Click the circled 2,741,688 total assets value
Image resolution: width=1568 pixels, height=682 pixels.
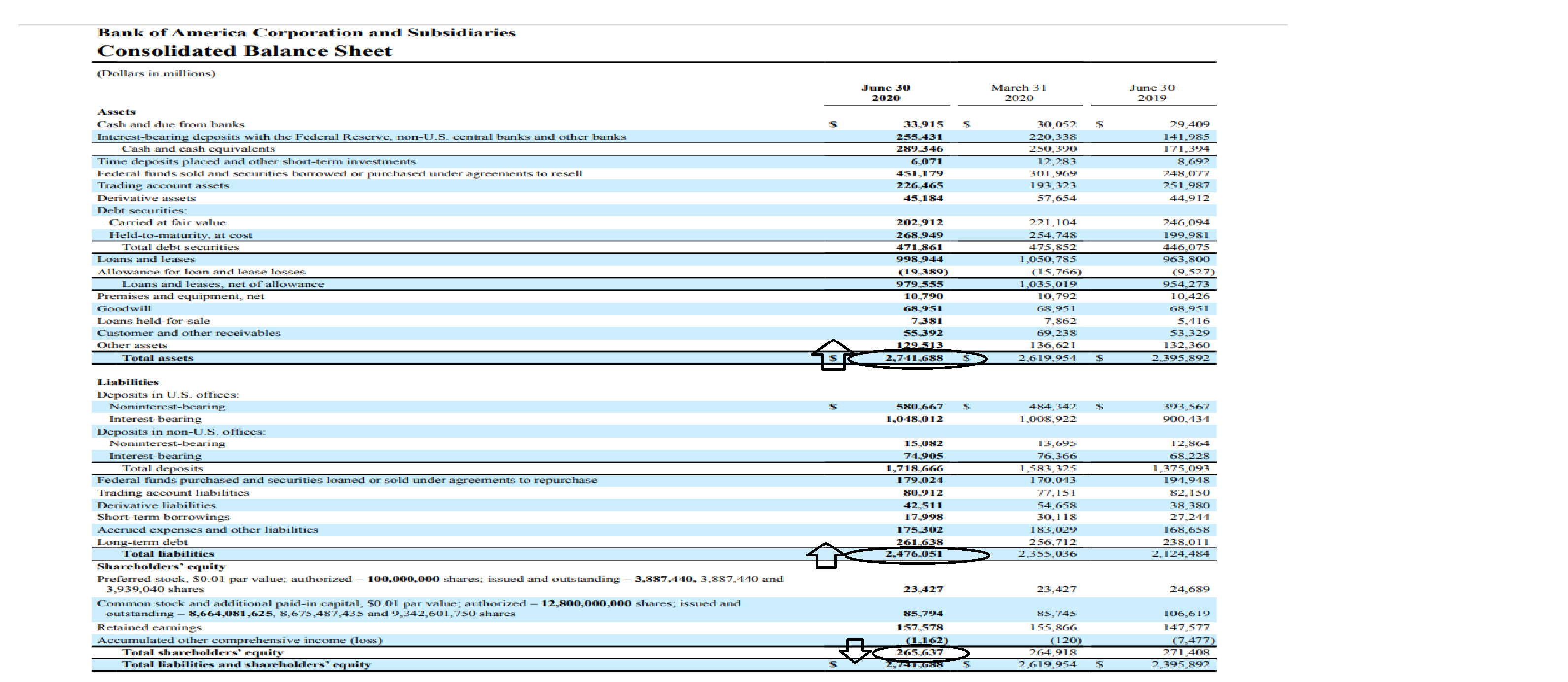(914, 358)
